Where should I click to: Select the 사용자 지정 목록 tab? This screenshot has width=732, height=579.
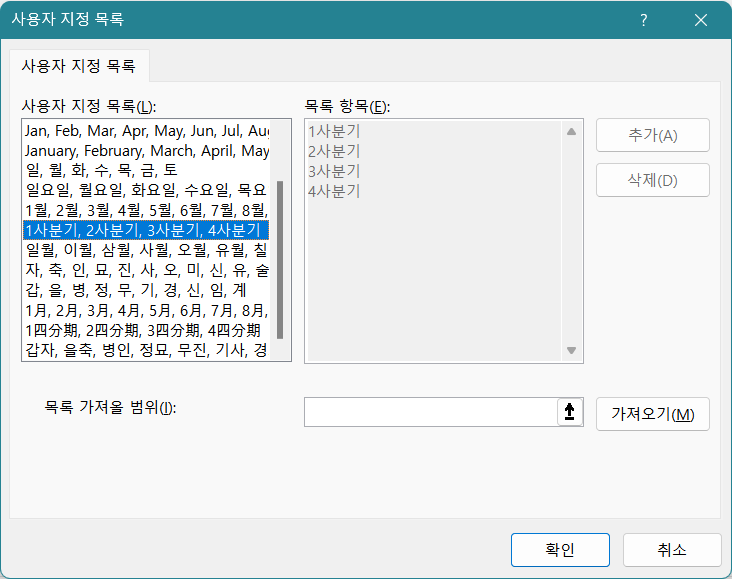coord(78,66)
